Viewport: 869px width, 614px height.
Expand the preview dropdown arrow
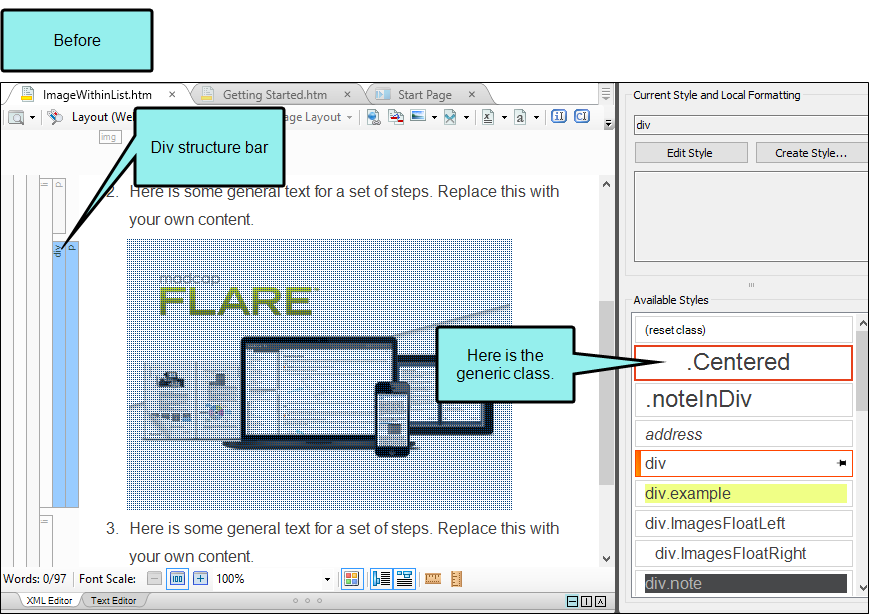32,117
